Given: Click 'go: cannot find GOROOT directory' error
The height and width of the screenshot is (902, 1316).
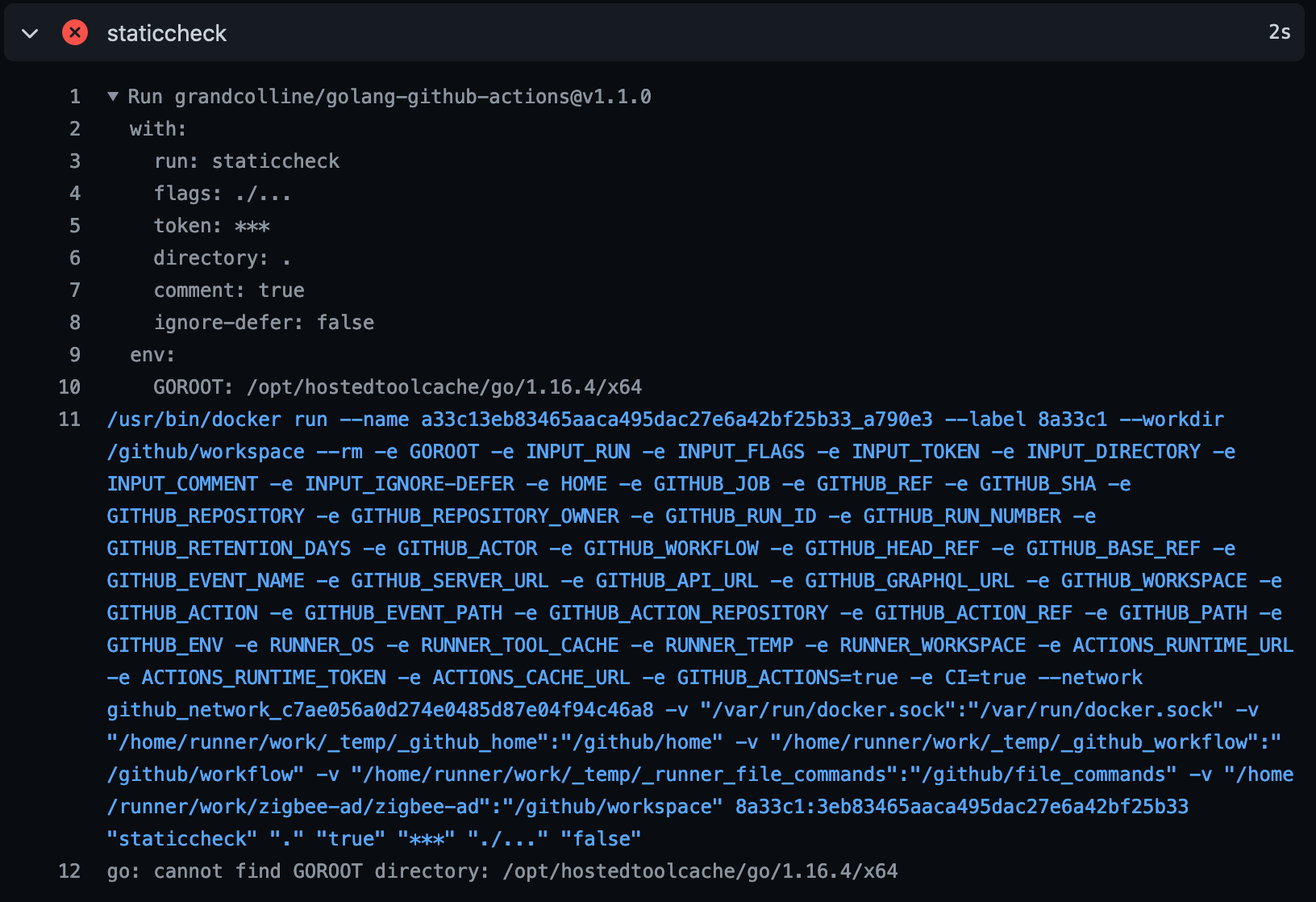Looking at the screenshot, I should click(298, 871).
